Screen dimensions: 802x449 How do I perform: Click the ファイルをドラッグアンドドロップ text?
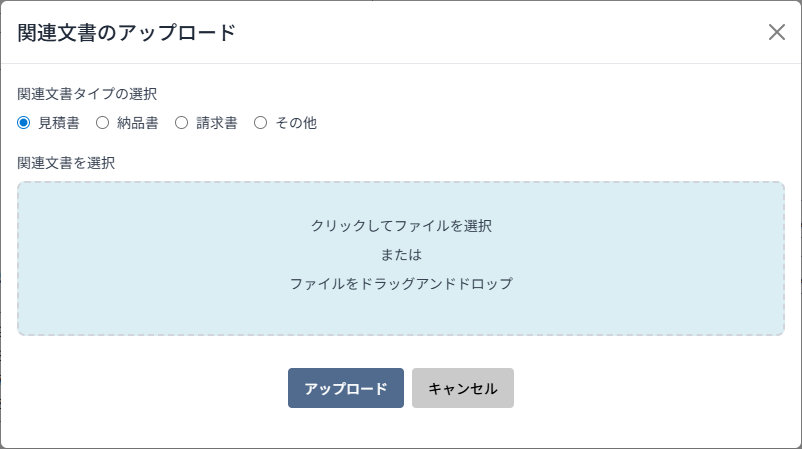pos(401,284)
